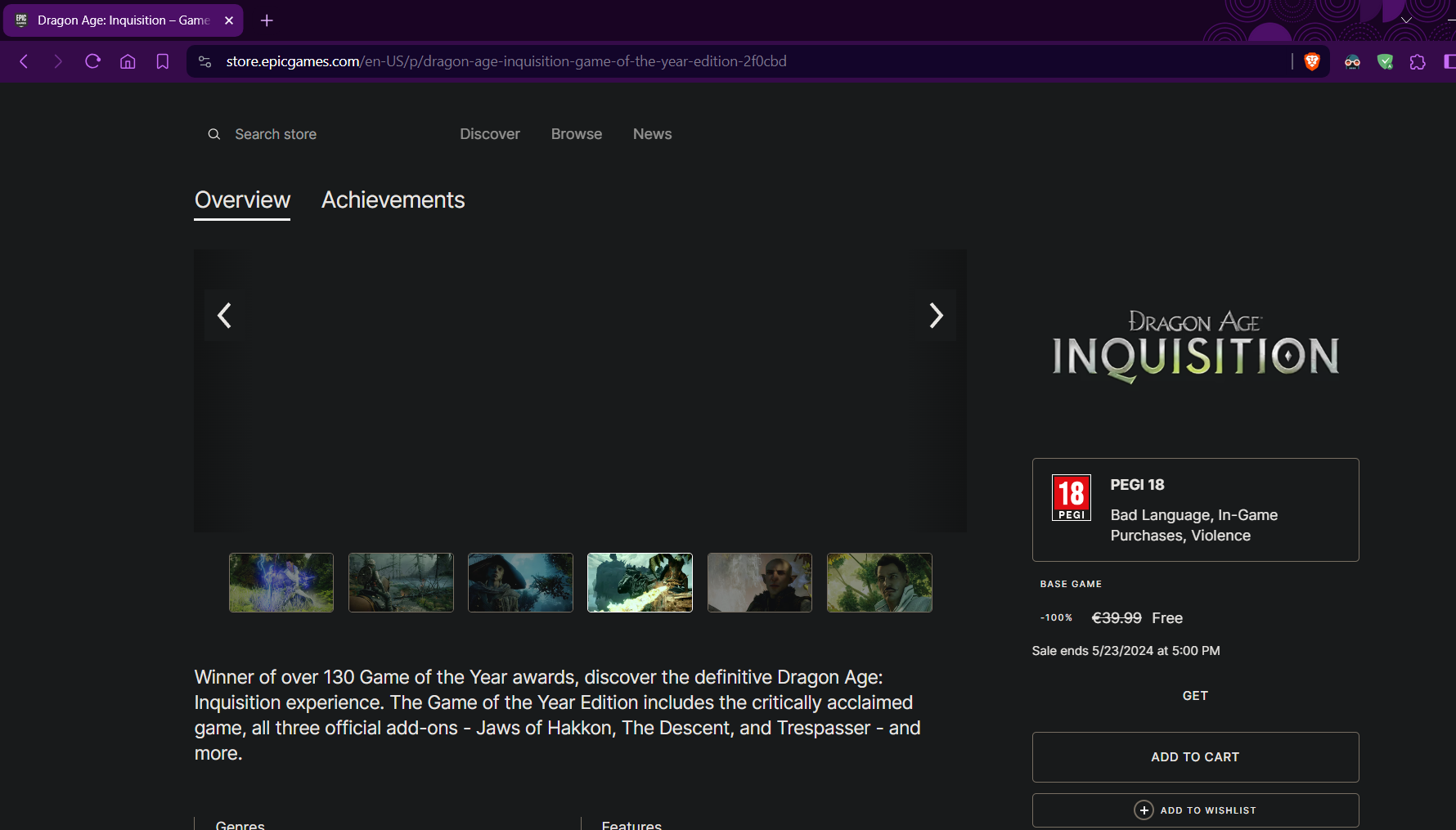This screenshot has width=1456, height=830.
Task: Open the Browse section
Action: (x=577, y=134)
